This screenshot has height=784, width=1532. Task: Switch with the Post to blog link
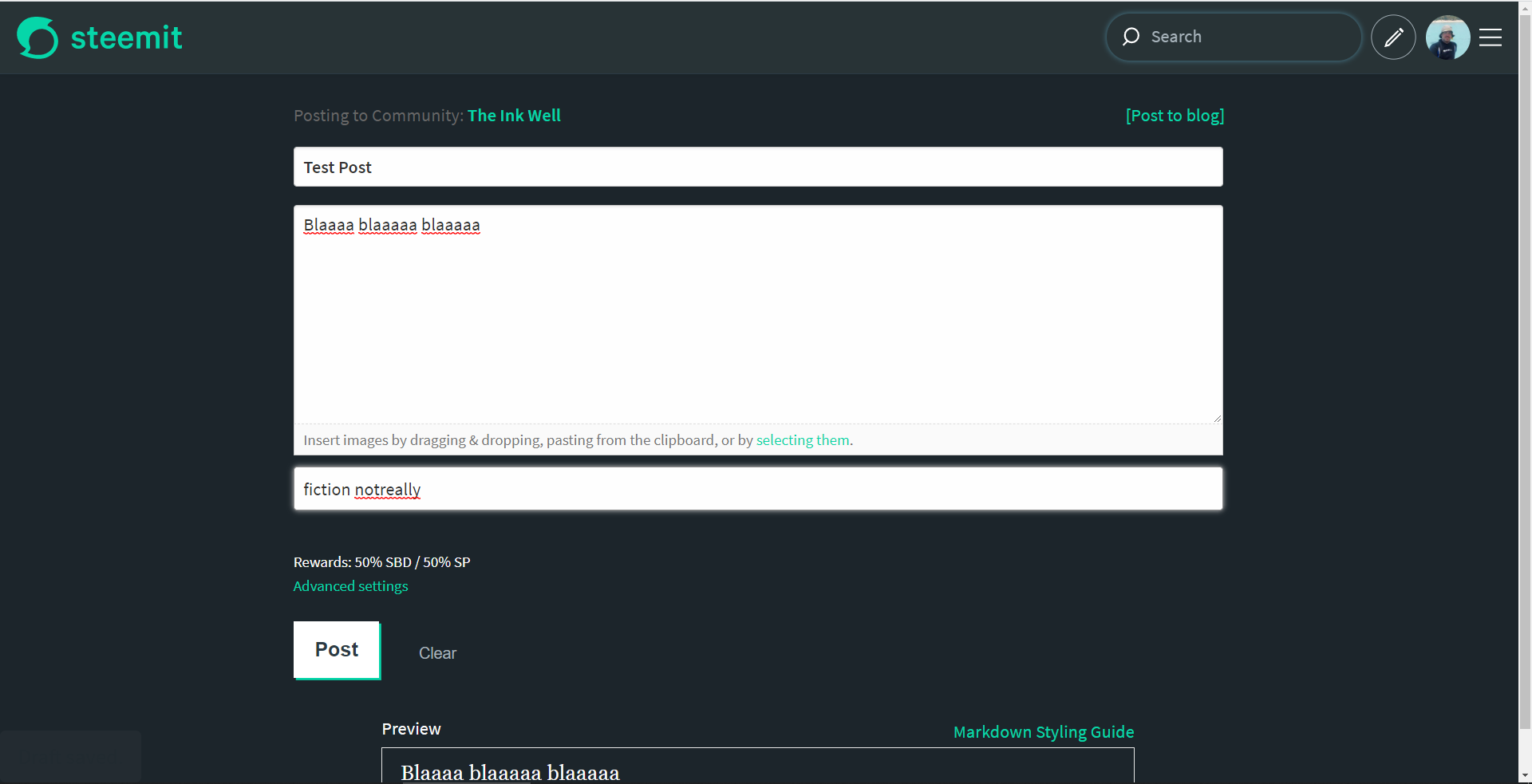tap(1174, 116)
